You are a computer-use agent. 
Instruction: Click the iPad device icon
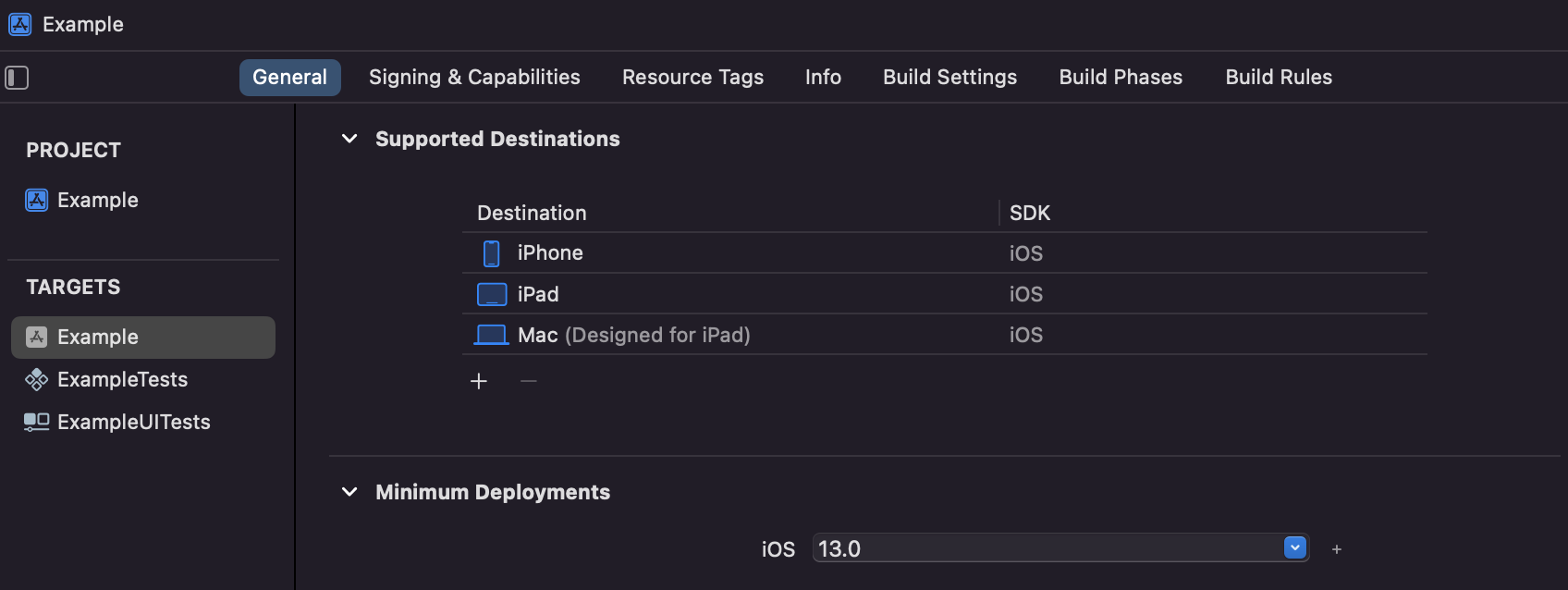point(492,294)
